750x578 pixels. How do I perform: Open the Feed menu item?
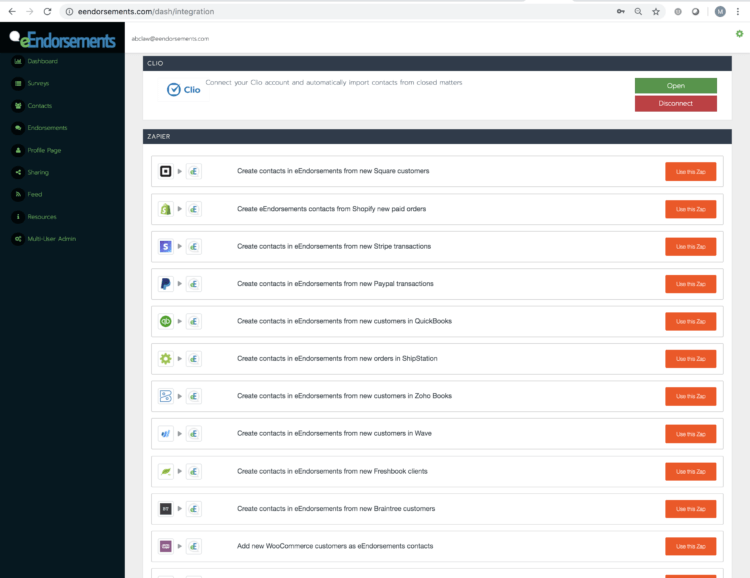[x=35, y=194]
